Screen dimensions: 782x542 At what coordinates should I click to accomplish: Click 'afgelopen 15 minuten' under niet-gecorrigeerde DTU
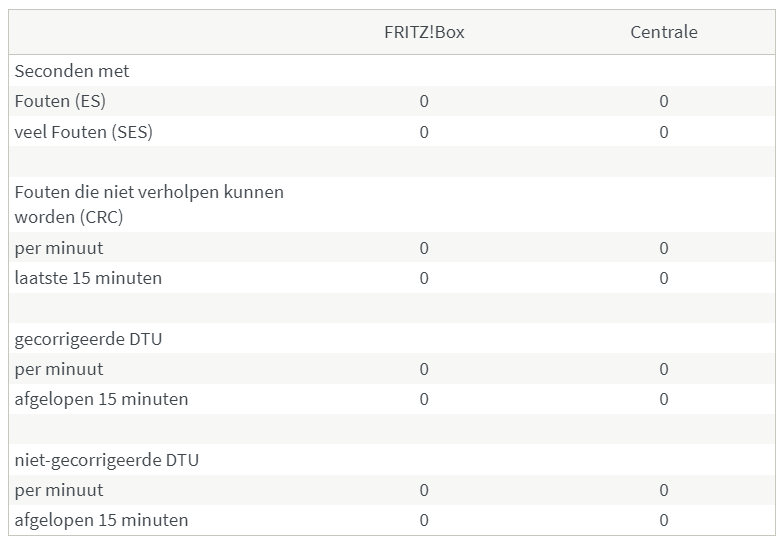pos(101,520)
